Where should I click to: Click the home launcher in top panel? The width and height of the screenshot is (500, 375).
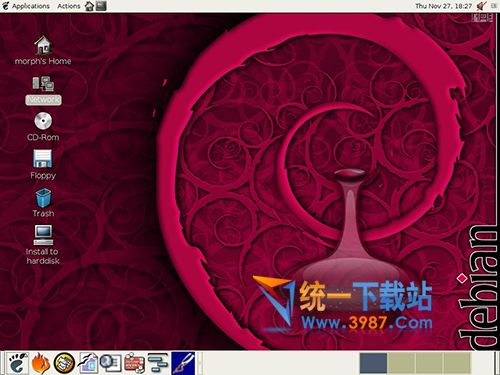pos(89,6)
